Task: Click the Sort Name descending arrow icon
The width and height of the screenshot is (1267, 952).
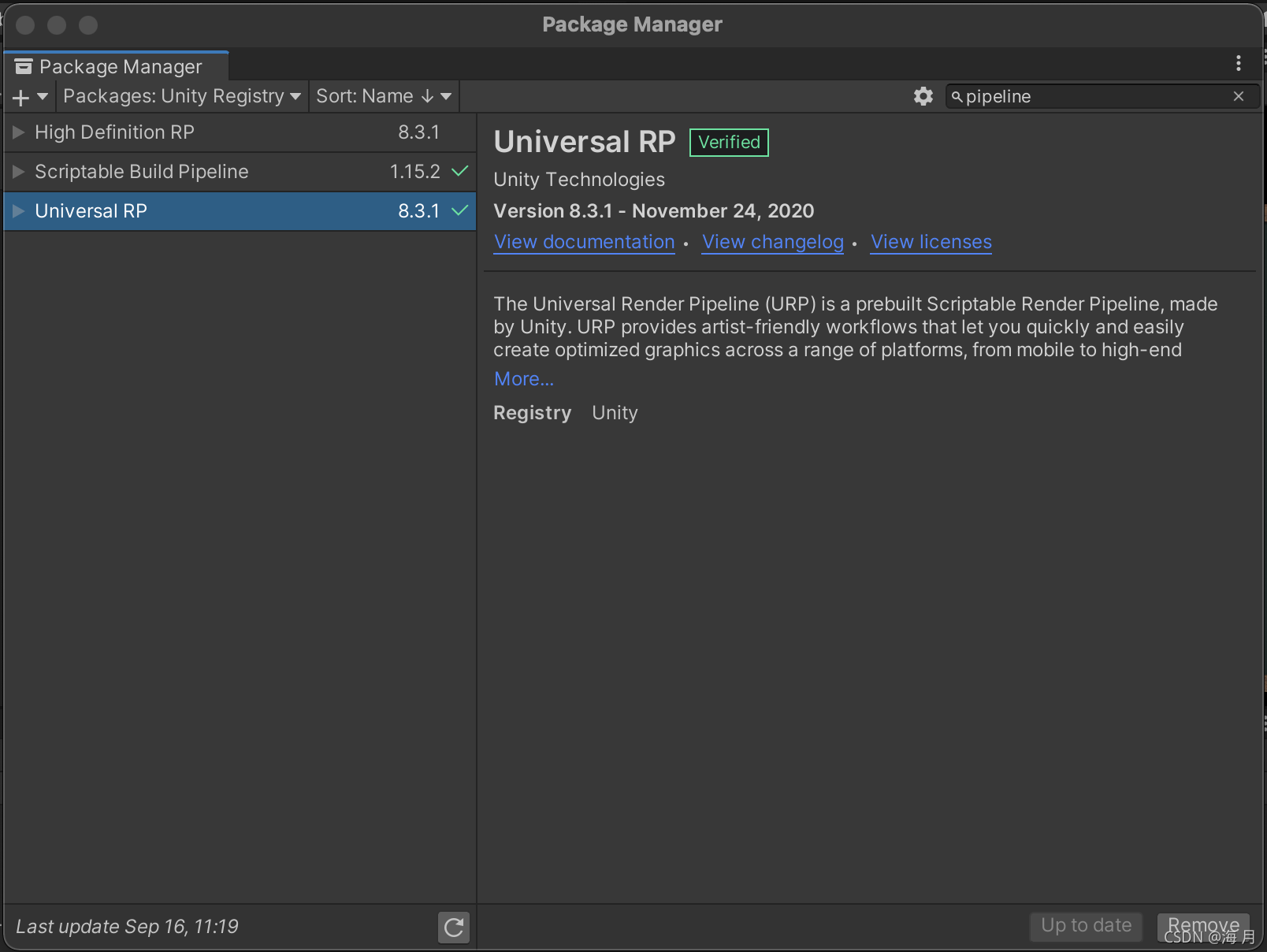Action: click(x=425, y=96)
